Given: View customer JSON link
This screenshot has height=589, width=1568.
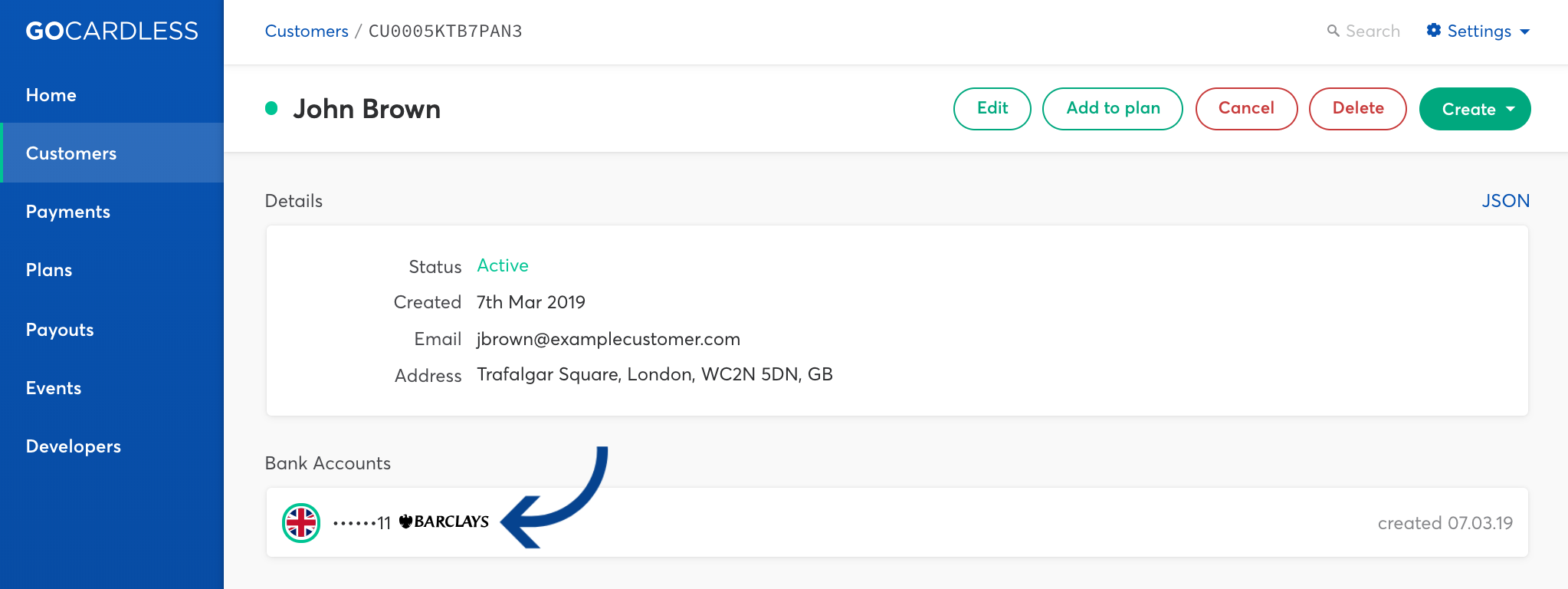Looking at the screenshot, I should (1505, 201).
